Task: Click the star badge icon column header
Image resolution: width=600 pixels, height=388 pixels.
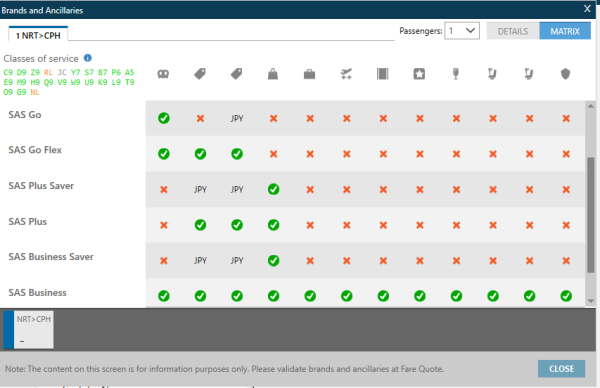Action: (419, 74)
